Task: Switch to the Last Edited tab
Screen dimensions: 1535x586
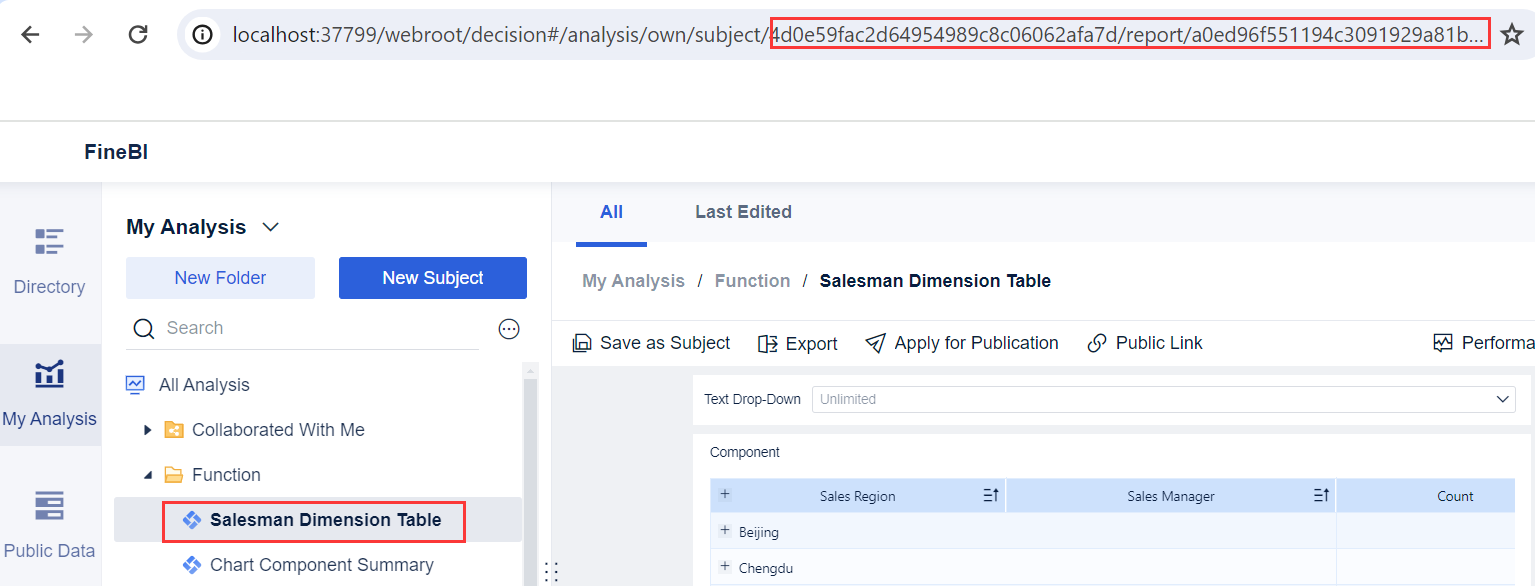Action: pyautogui.click(x=743, y=212)
